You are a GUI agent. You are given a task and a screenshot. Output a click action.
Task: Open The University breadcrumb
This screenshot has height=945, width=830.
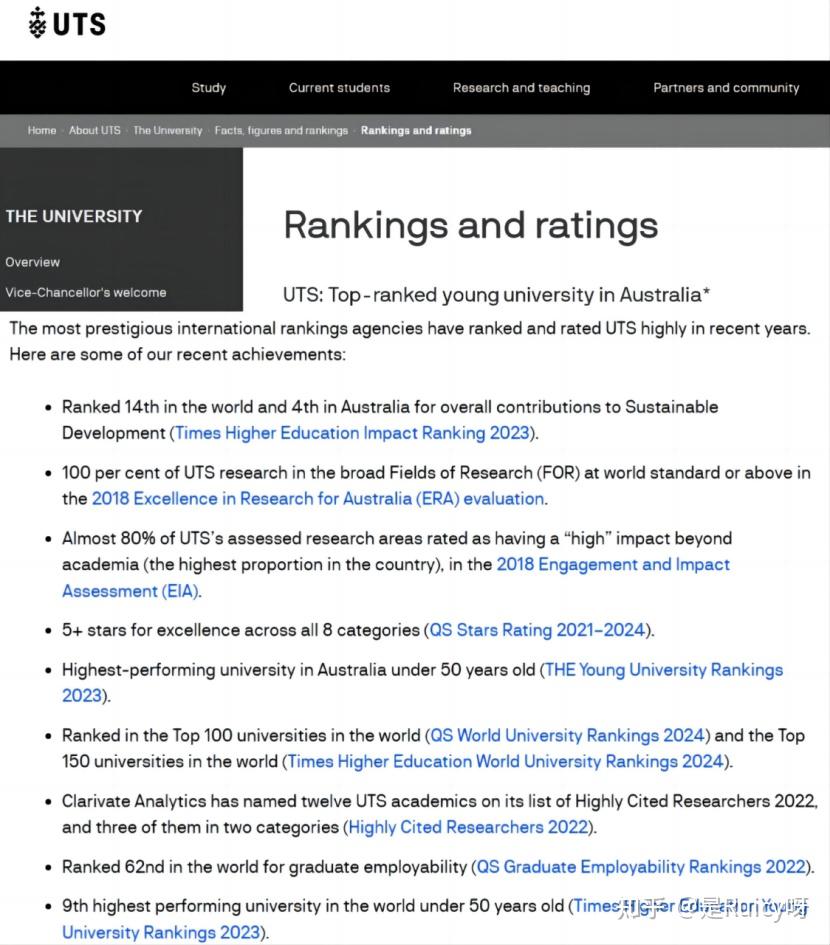click(x=168, y=130)
